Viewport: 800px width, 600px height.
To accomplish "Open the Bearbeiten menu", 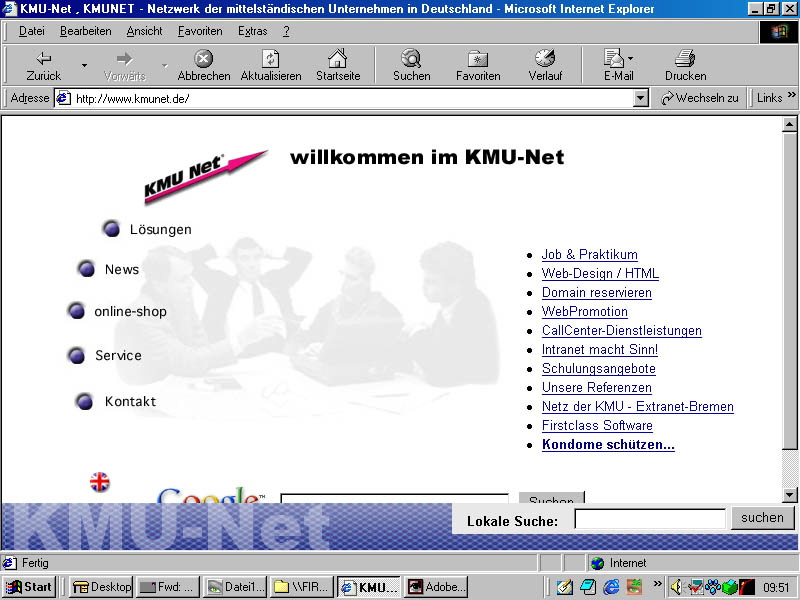I will 85,31.
